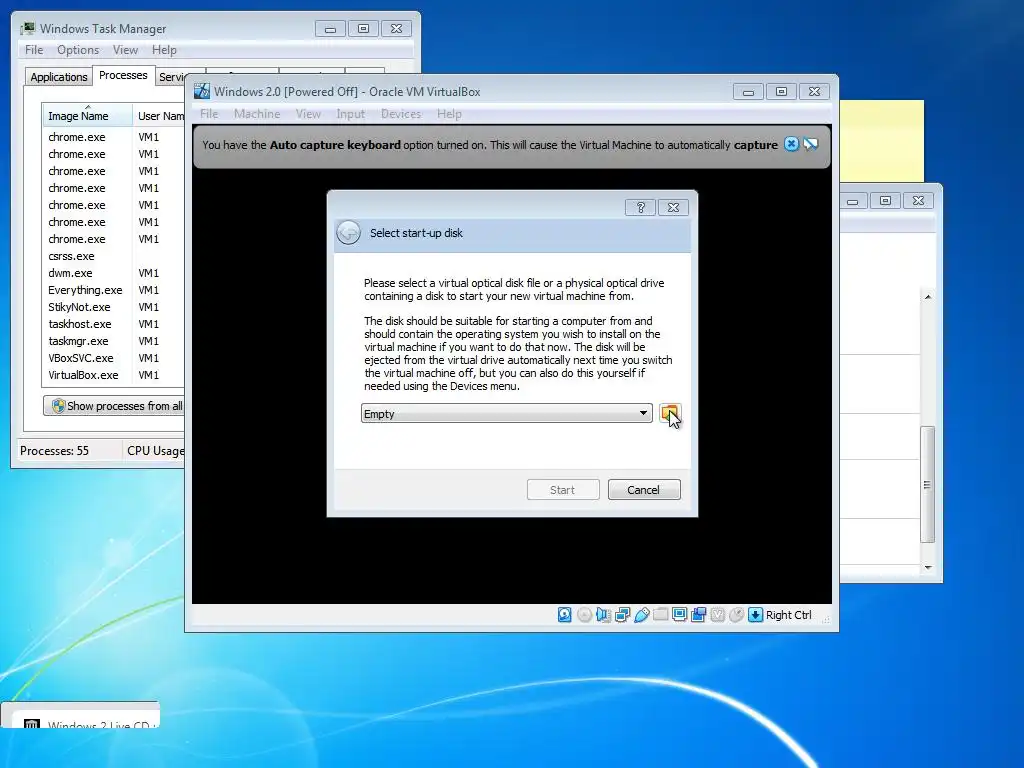Sort by User Name column header
Image resolution: width=1024 pixels, height=768 pixels.
click(x=159, y=115)
